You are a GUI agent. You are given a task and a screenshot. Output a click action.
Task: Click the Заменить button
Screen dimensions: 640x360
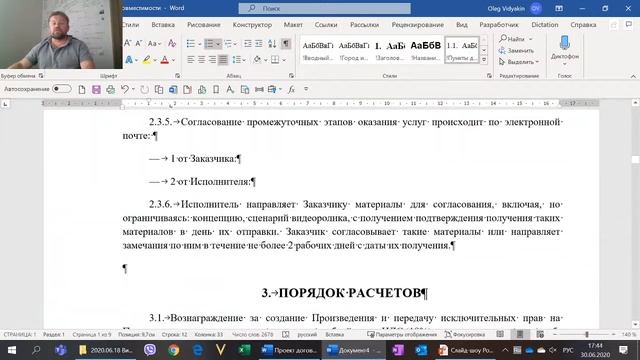516,51
